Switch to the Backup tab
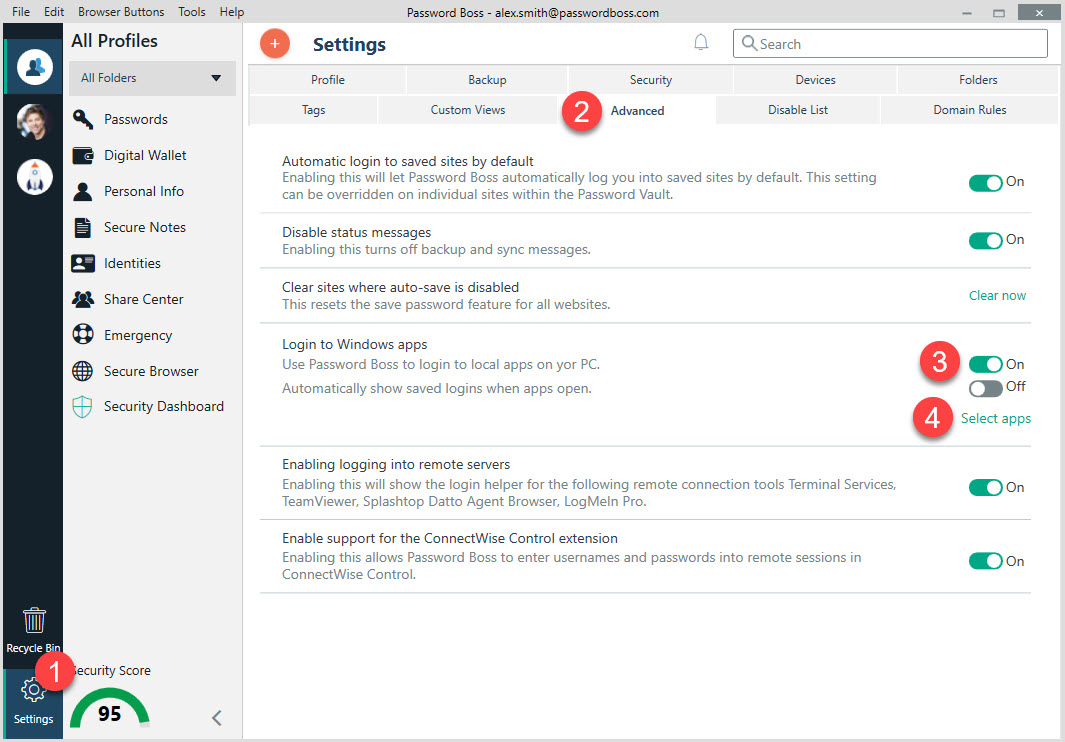Screen dimensions: 1065x742 [487, 80]
